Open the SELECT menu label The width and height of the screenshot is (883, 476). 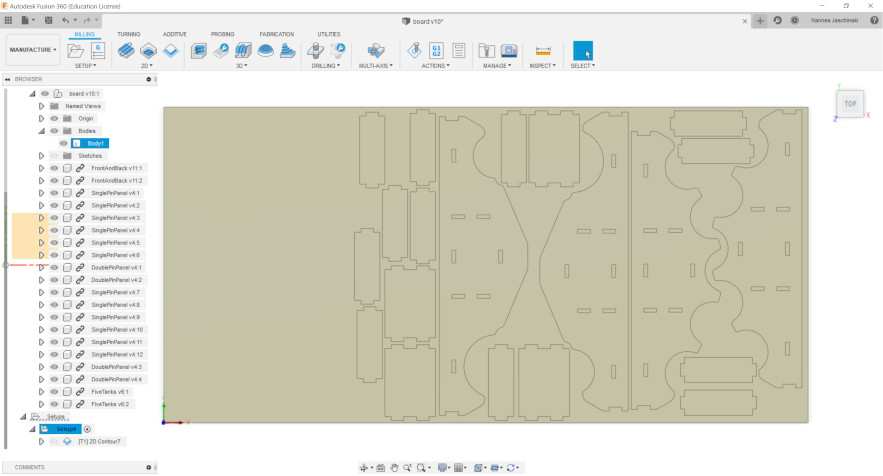point(582,66)
